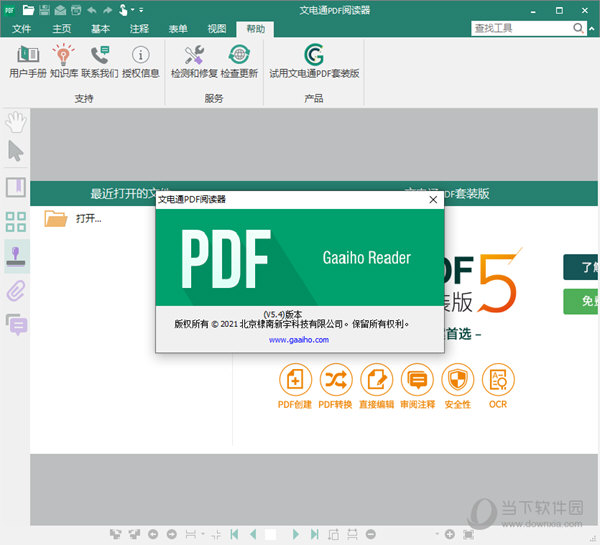Open the attachments paperclip panel
The width and height of the screenshot is (600, 545).
(16, 291)
